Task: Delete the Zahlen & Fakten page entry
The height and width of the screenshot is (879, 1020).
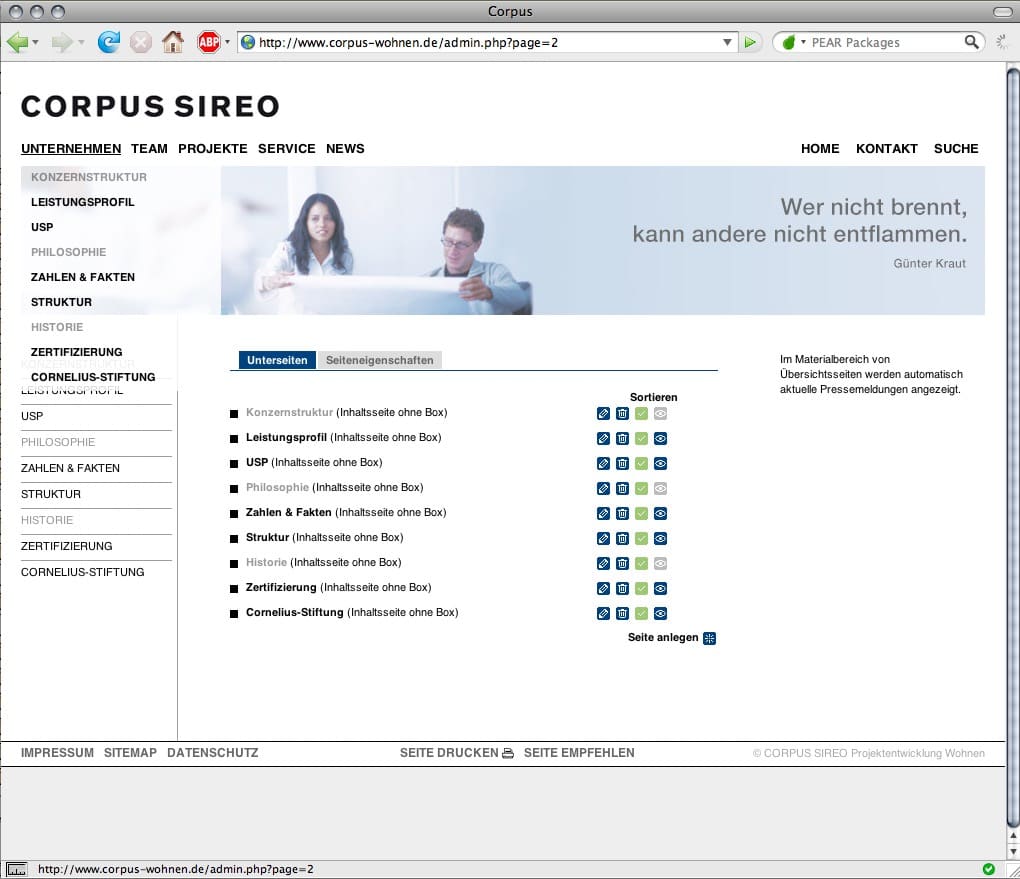Action: [623, 514]
